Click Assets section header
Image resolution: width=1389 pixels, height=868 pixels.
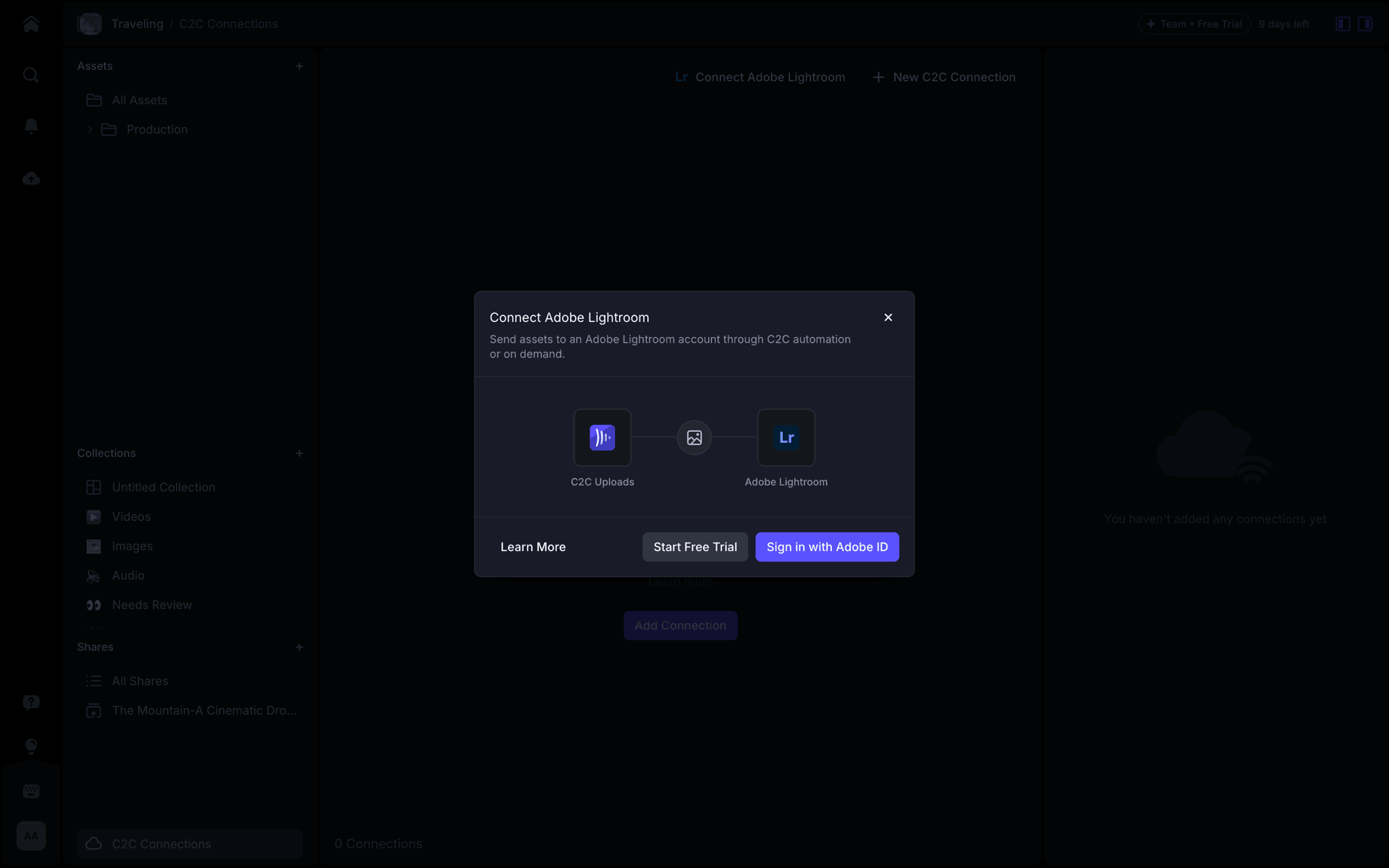pos(95,66)
